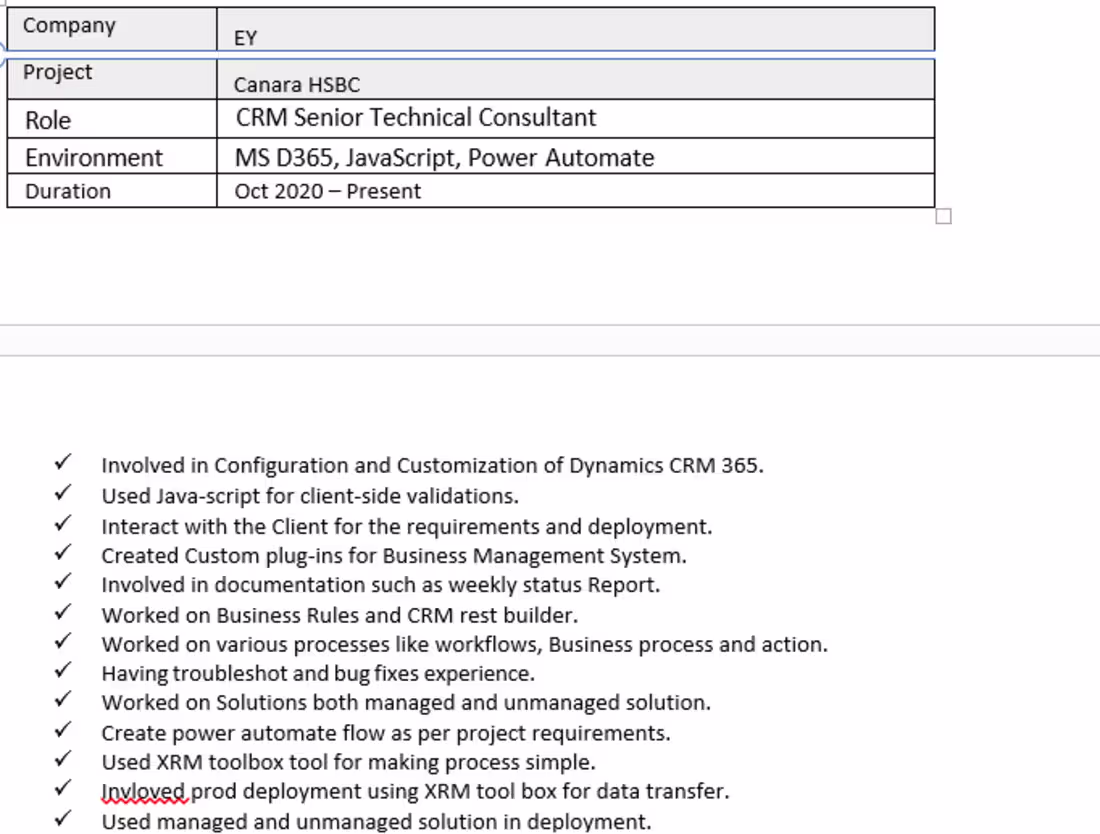Select the 'Canara HSBC' project cell
1100x834 pixels.
[x=576, y=79]
